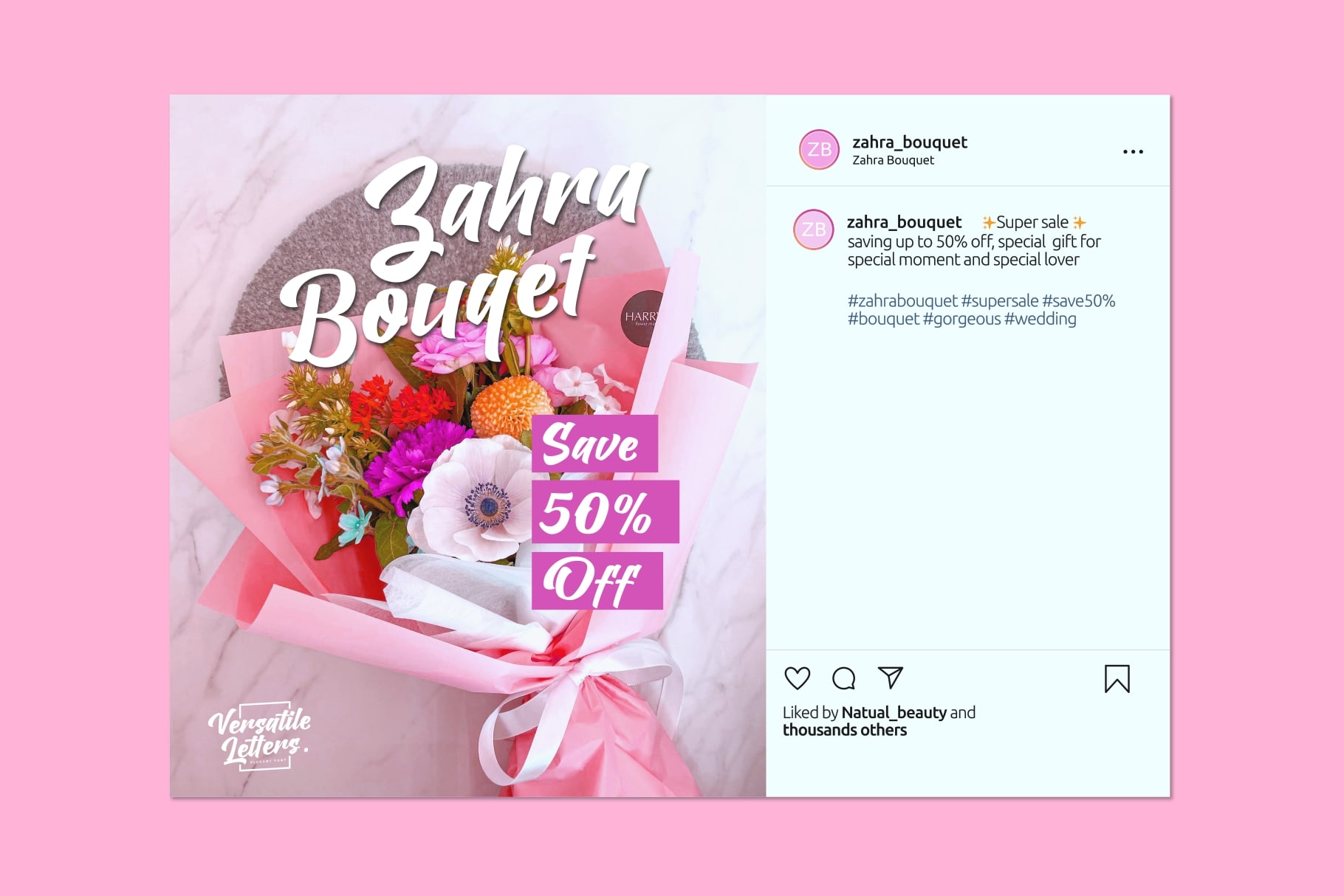
Task: Save post with the bookmark icon
Action: click(1117, 679)
